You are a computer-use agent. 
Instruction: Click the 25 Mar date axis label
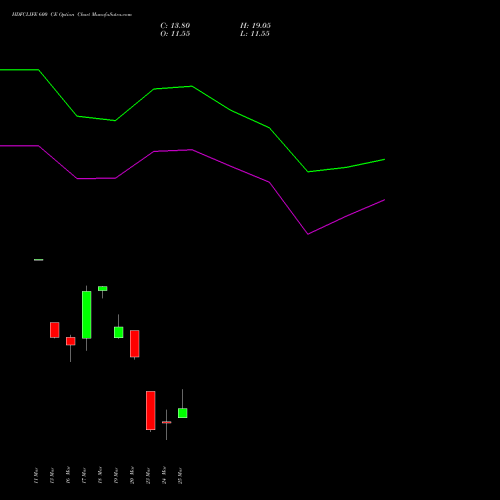pyautogui.click(x=180, y=476)
